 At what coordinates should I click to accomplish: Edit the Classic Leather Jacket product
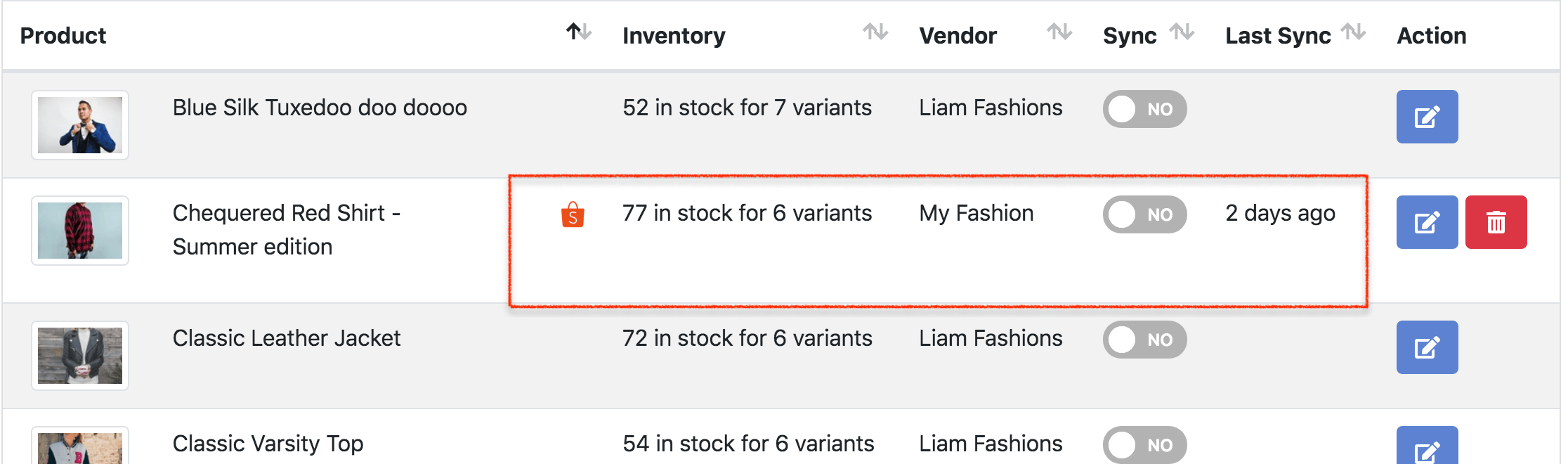click(x=1426, y=347)
